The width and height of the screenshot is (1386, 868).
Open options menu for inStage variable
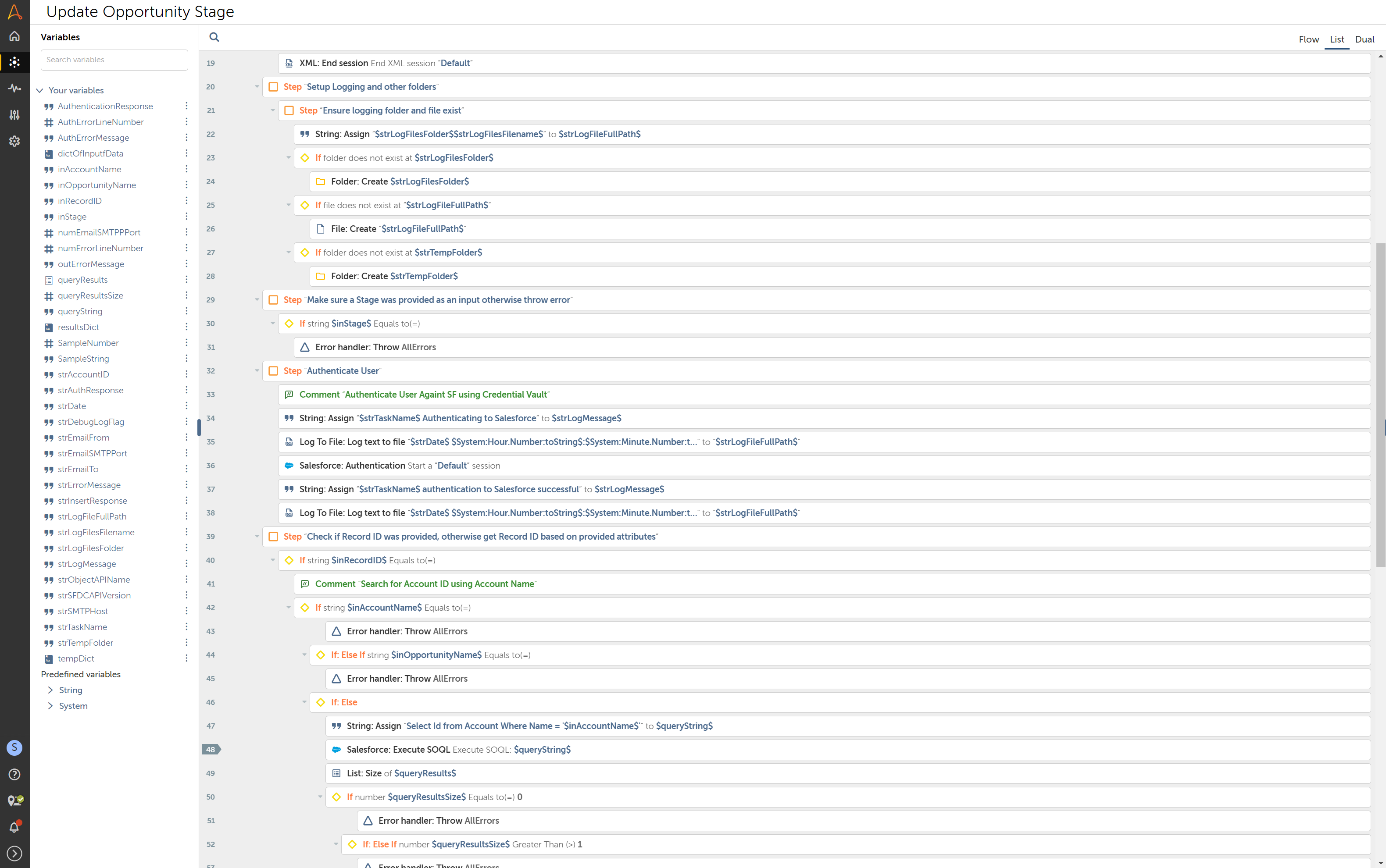click(x=186, y=217)
